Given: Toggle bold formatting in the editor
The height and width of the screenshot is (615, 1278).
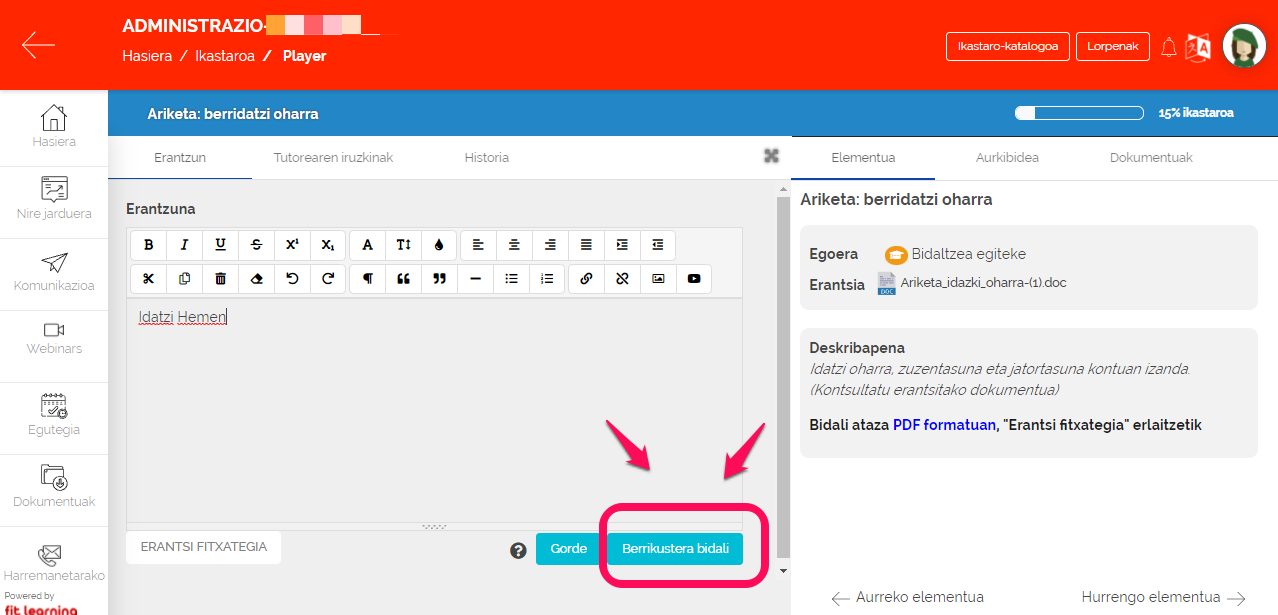Looking at the screenshot, I should coord(149,245).
